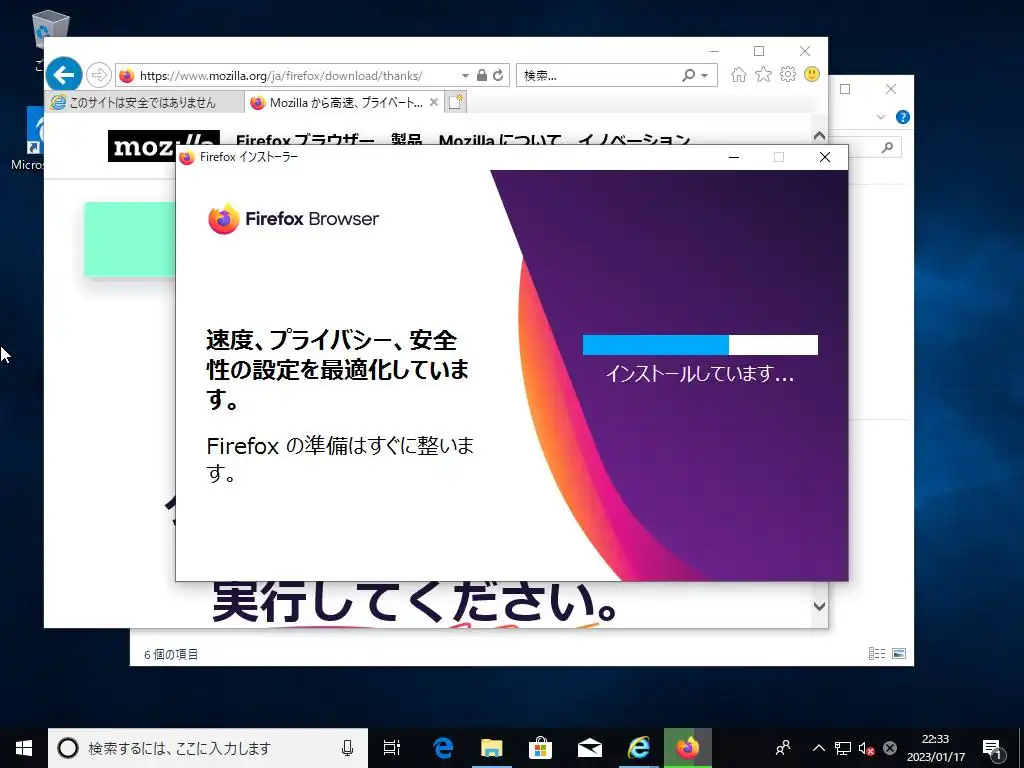Open search provider dropdown arrow in IE
Image resolution: width=1024 pixels, height=768 pixels.
[x=705, y=76]
